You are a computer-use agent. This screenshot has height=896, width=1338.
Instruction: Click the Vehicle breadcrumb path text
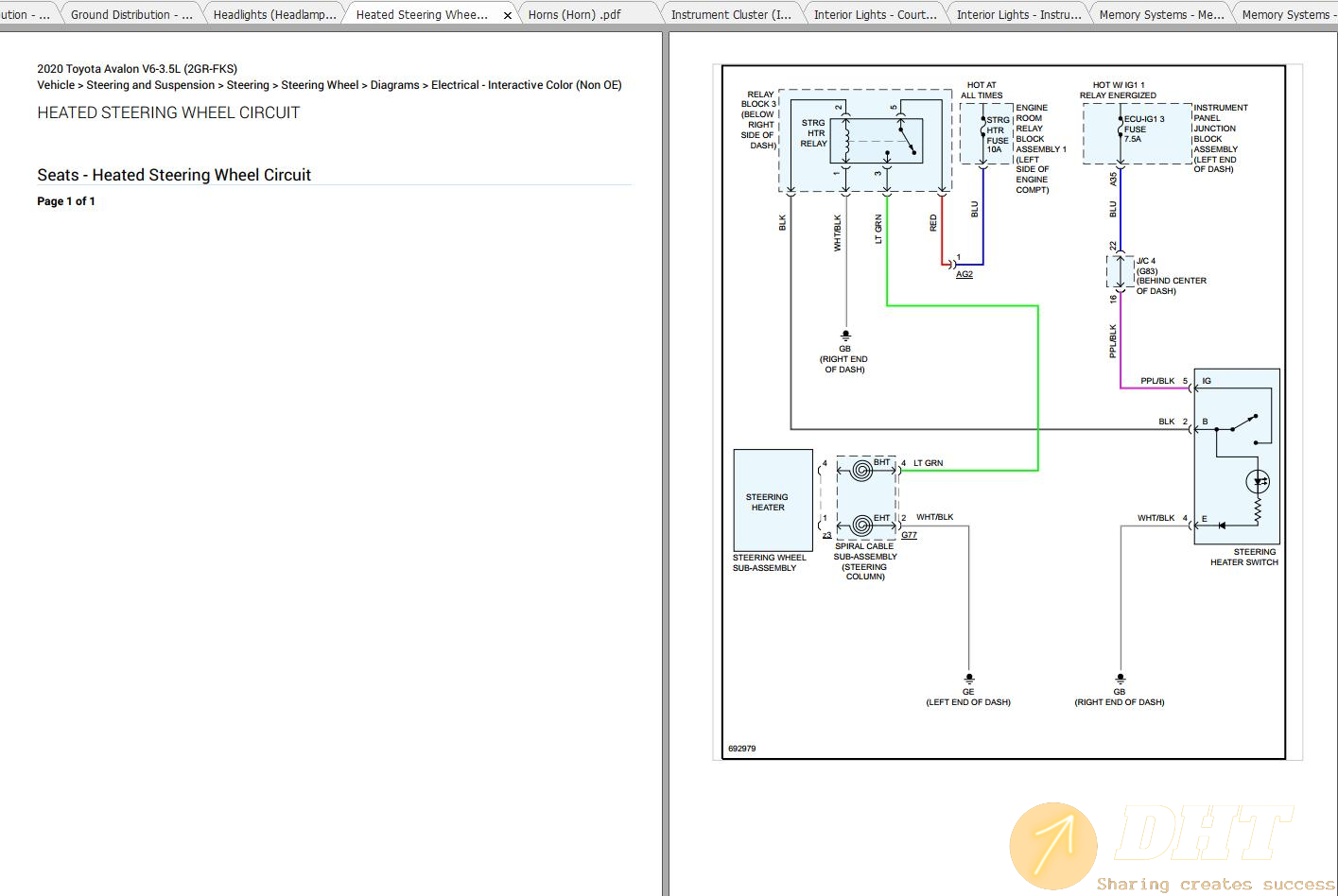329,85
